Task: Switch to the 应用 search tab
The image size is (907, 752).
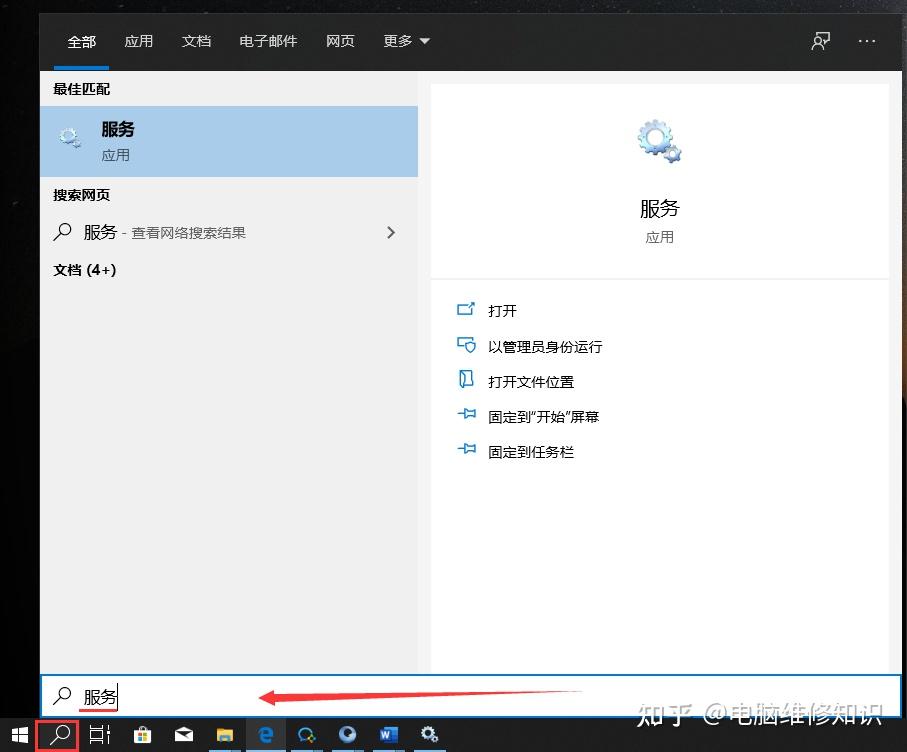Action: pyautogui.click(x=139, y=41)
